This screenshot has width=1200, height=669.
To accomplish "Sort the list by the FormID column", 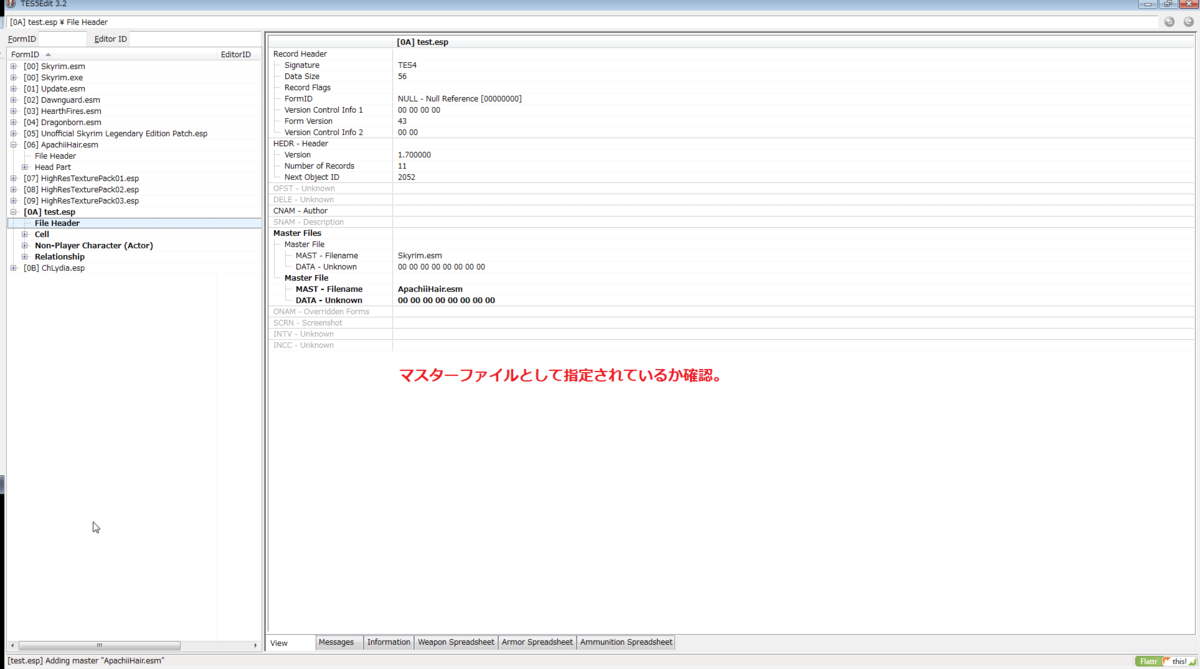I will point(25,54).
